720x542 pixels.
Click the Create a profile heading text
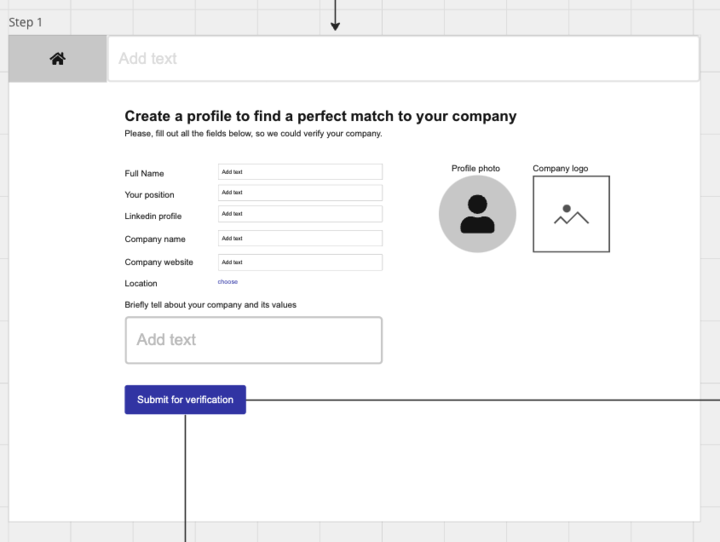[x=321, y=116]
